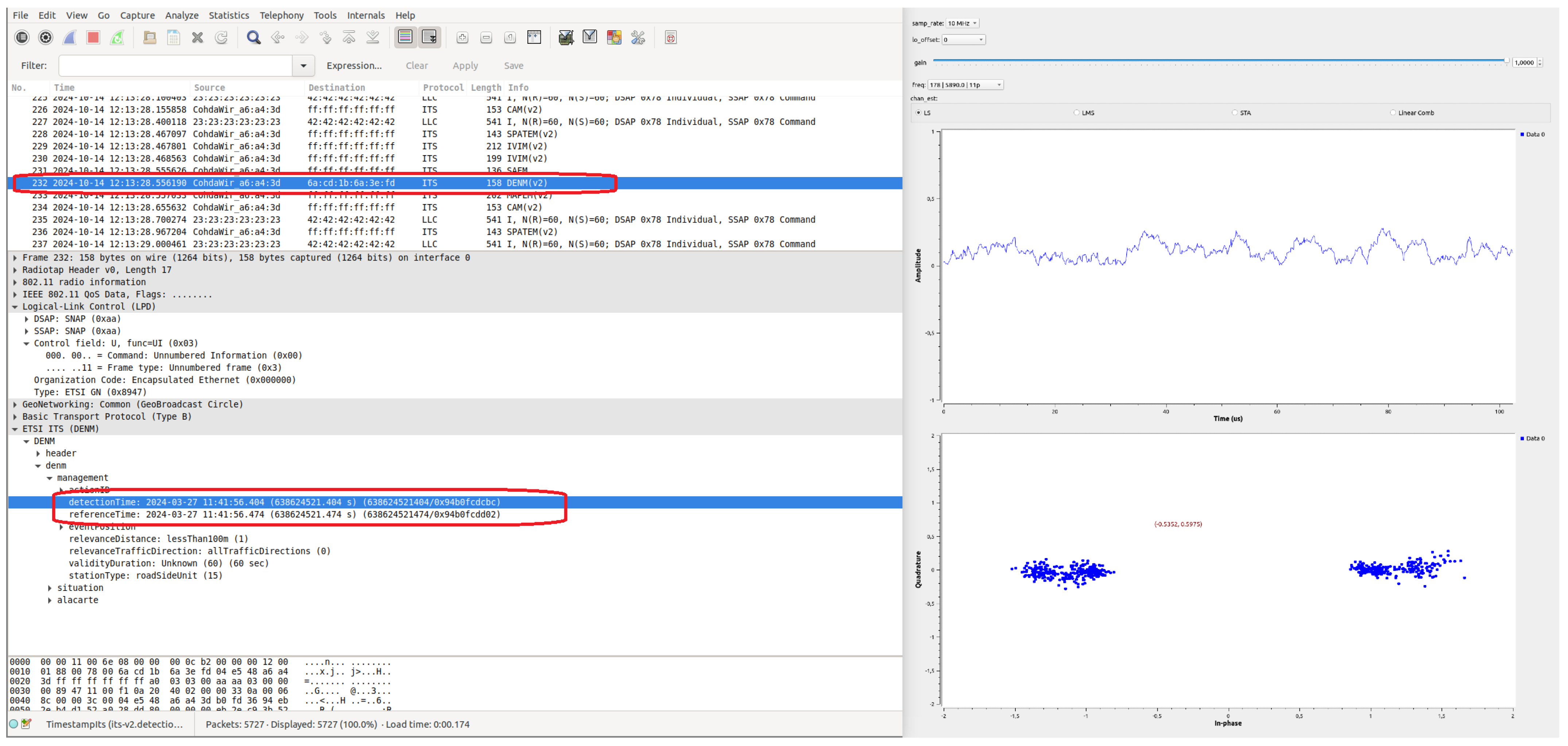Click the Find Packet magnifier icon
This screenshot has width=1568, height=746.
coord(253,38)
